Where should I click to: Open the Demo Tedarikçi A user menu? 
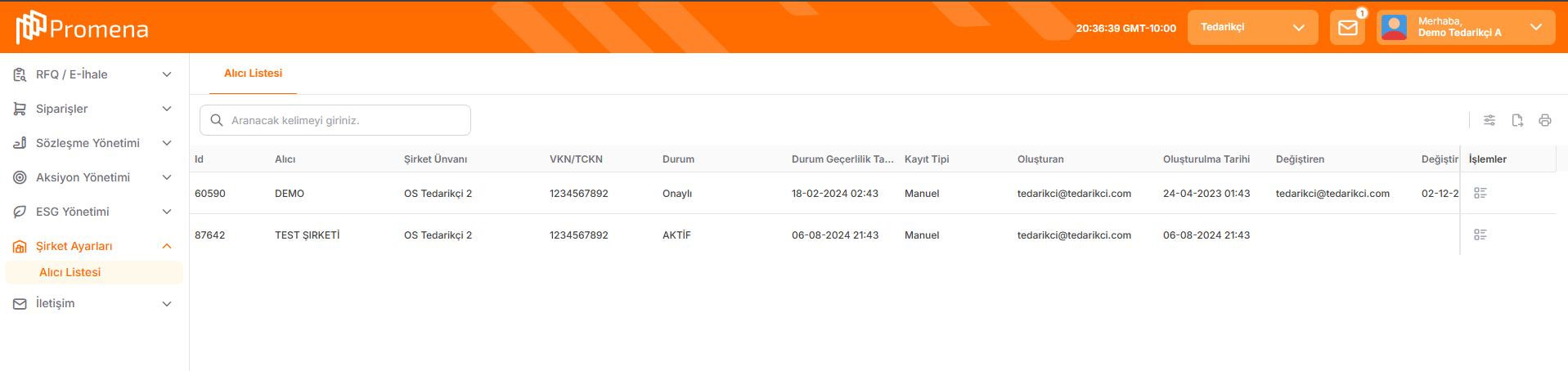click(1466, 28)
